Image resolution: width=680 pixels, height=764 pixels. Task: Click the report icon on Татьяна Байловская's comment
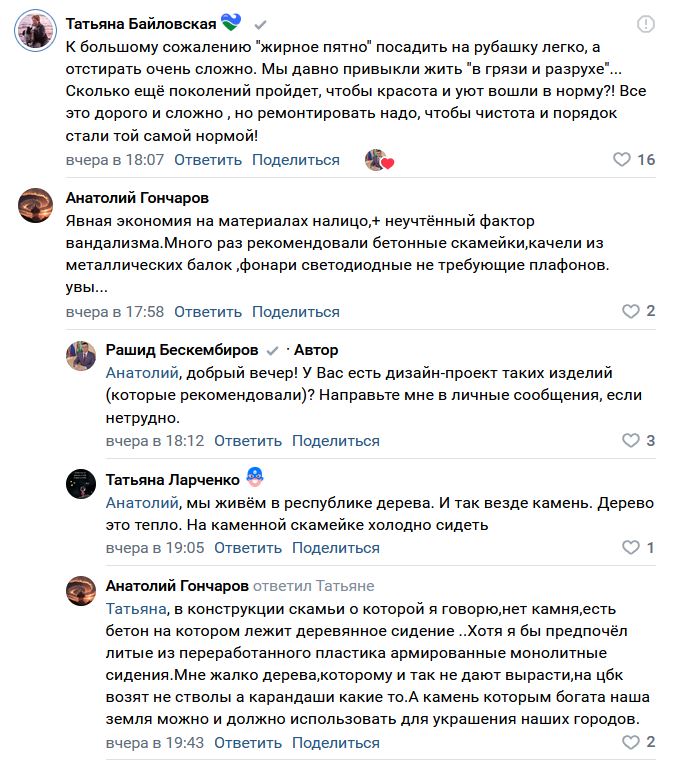click(645, 24)
